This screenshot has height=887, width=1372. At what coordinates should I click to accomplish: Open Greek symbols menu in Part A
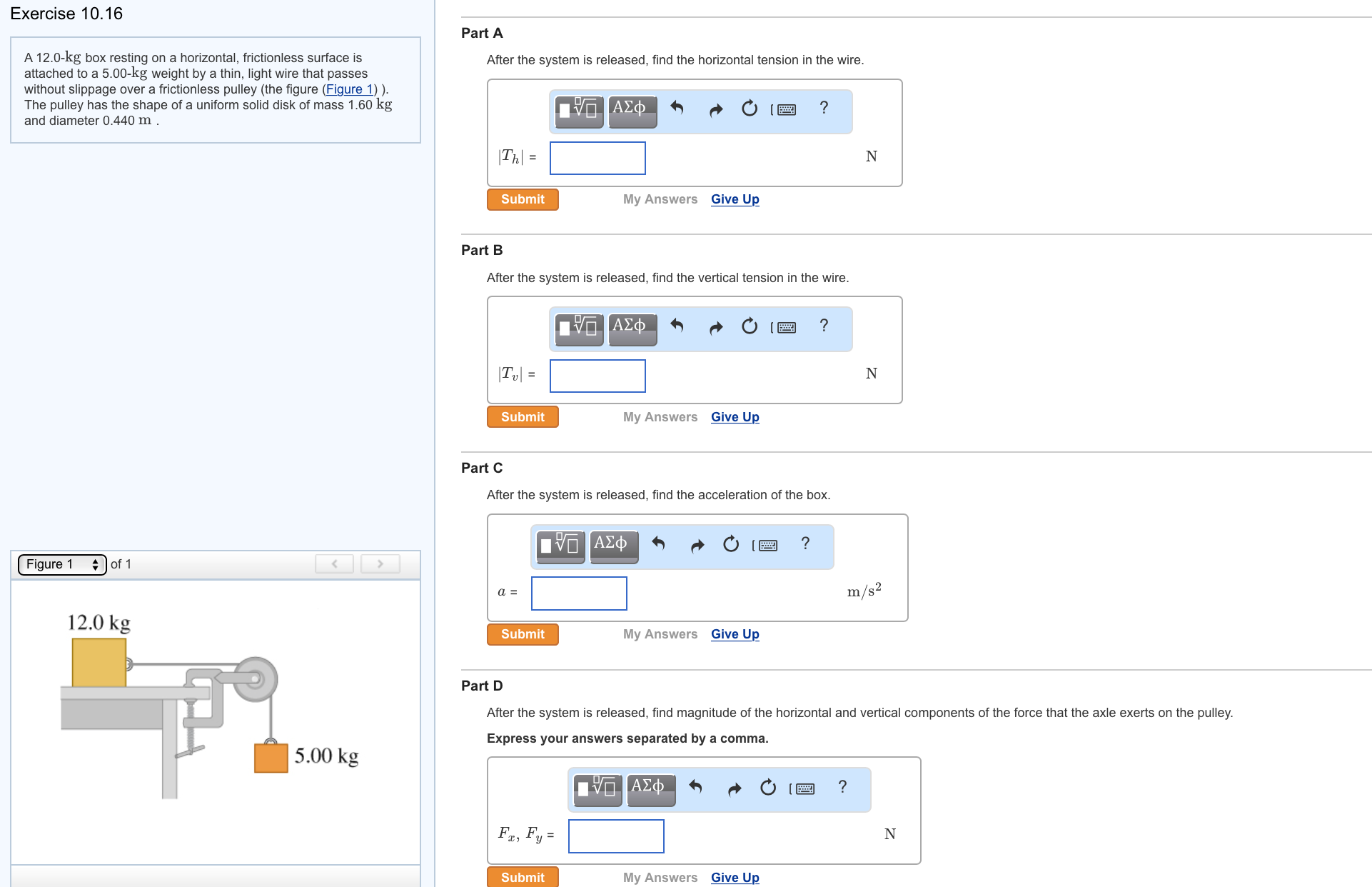click(x=632, y=111)
